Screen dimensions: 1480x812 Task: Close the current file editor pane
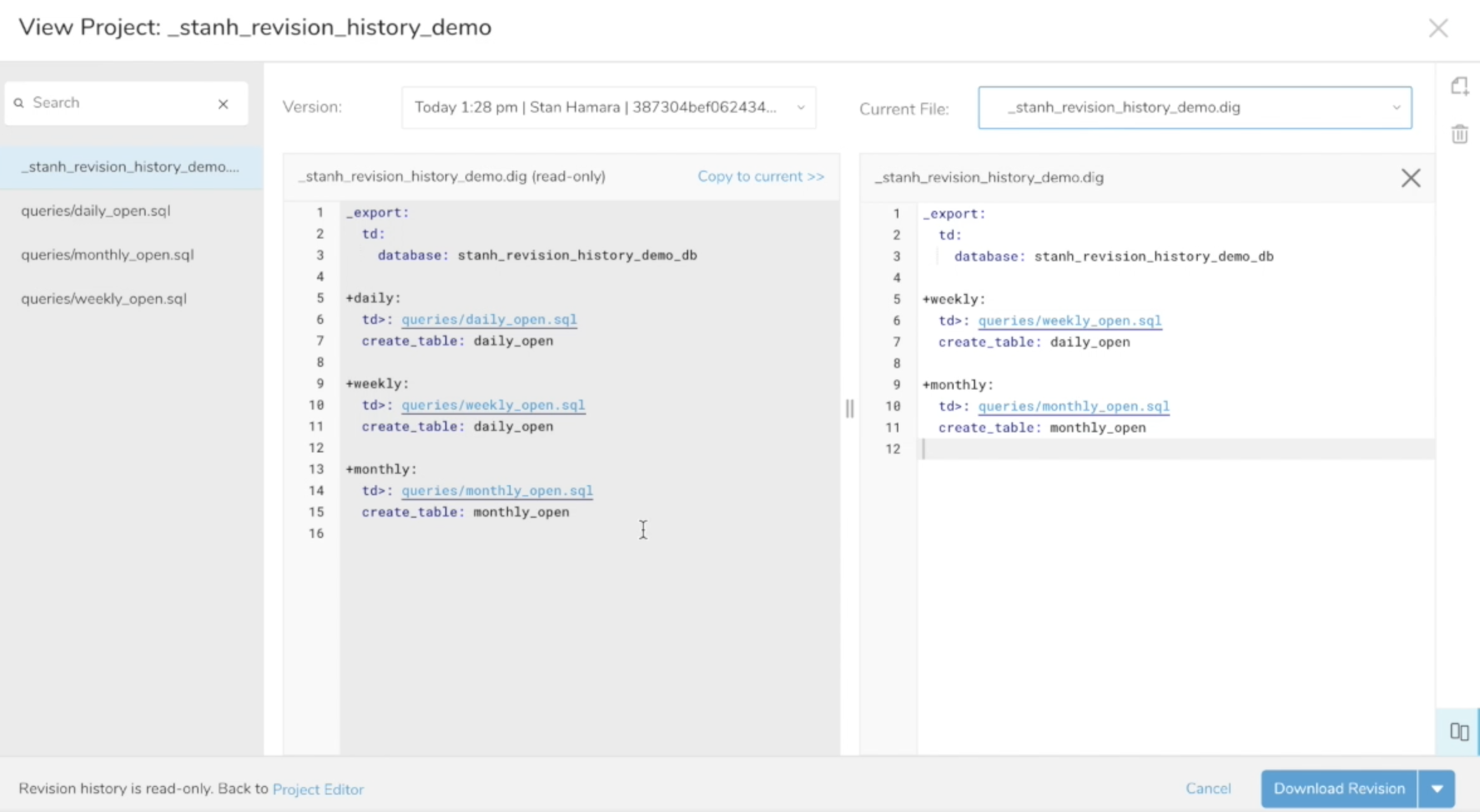[1411, 178]
